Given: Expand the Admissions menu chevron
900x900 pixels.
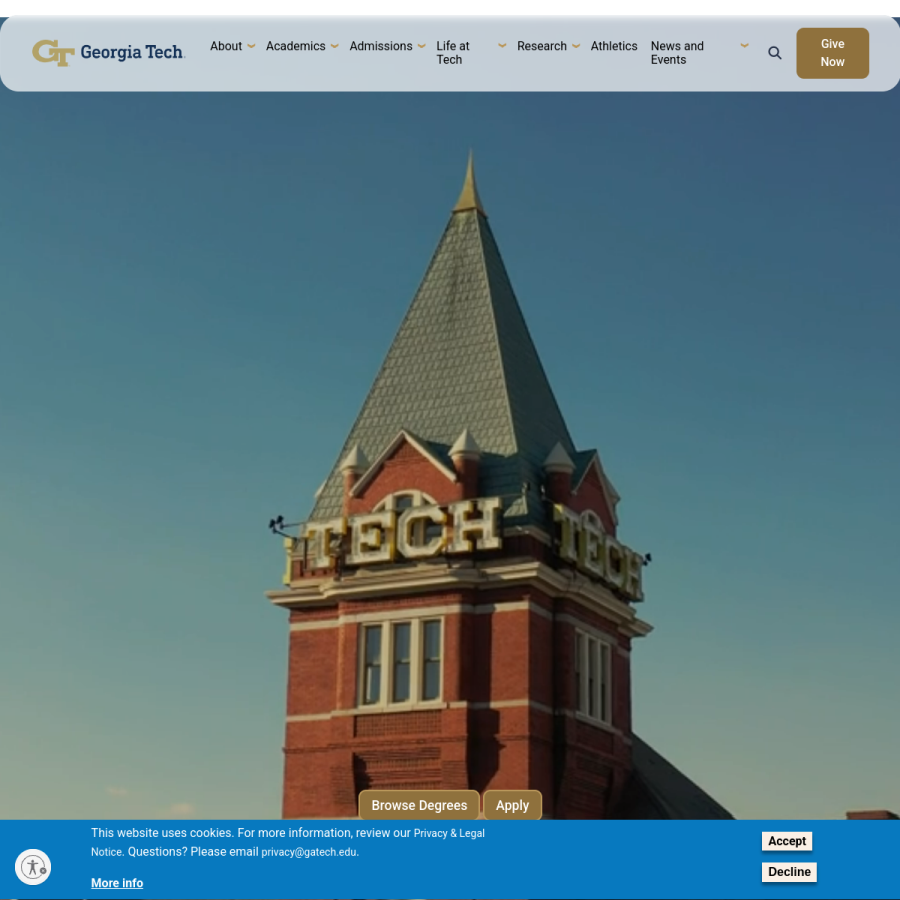Looking at the screenshot, I should tap(421, 46).
